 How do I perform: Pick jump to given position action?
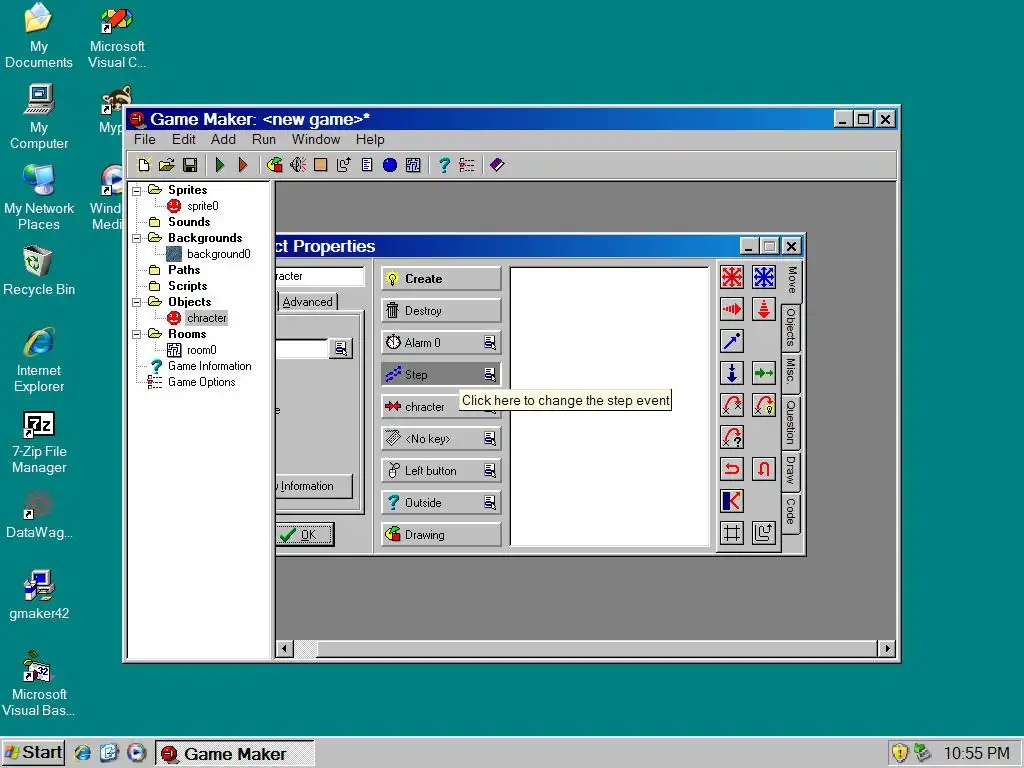pyautogui.click(x=732, y=406)
